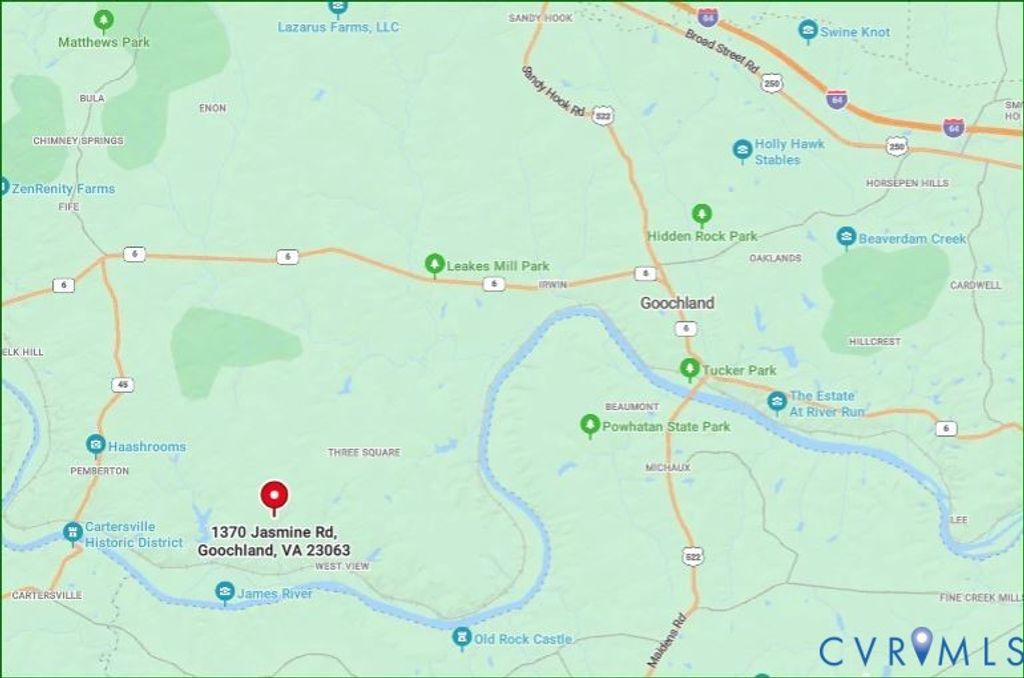Select the James River point icon
Viewport: 1024px width, 678px height.
click(x=225, y=593)
